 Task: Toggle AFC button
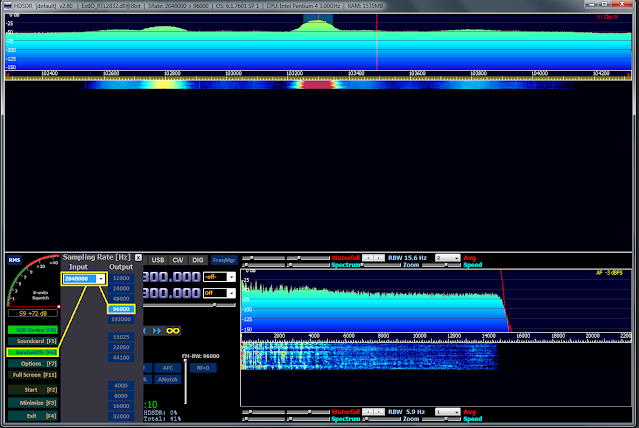pyautogui.click(x=168, y=368)
